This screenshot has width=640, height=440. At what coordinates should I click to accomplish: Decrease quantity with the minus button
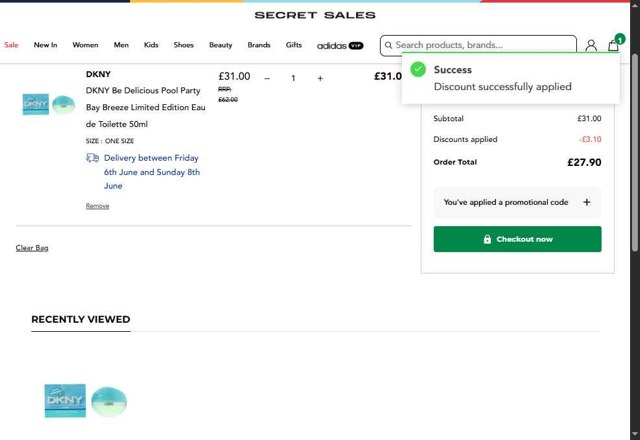tap(267, 78)
